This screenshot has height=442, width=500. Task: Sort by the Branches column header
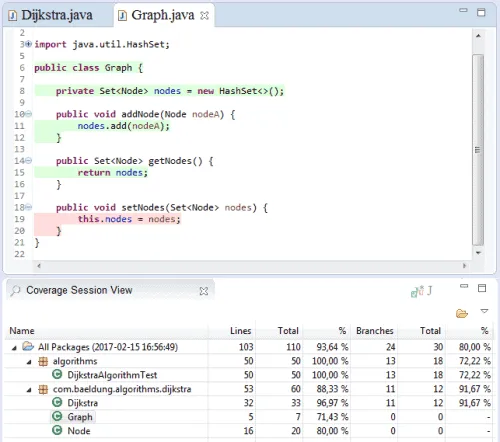coord(375,331)
